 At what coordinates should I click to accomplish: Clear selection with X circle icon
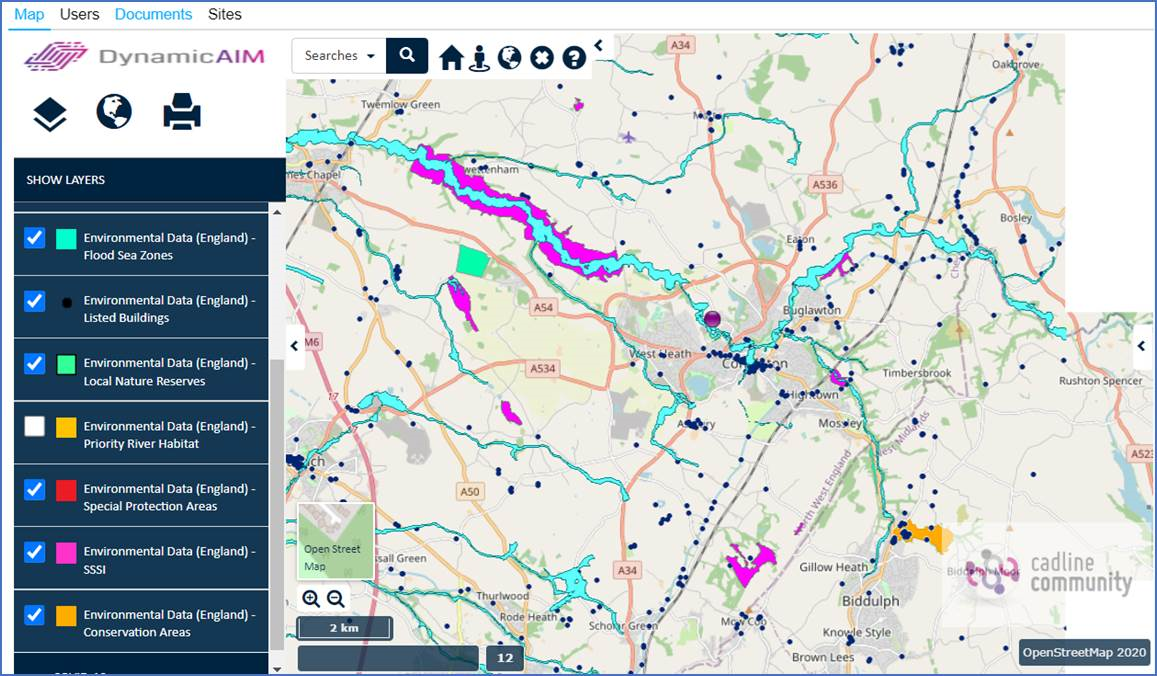click(542, 58)
